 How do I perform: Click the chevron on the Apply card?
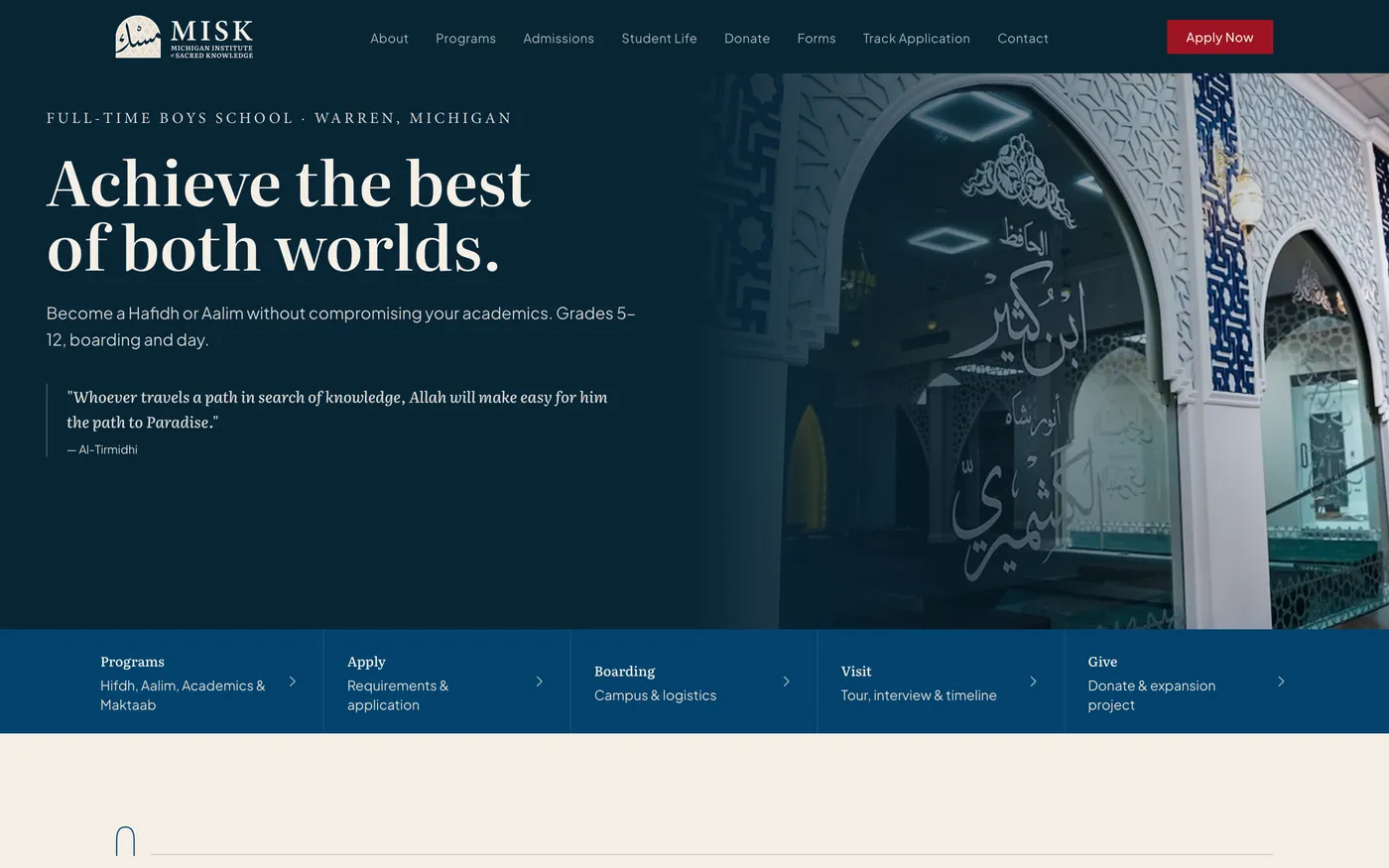pyautogui.click(x=540, y=682)
